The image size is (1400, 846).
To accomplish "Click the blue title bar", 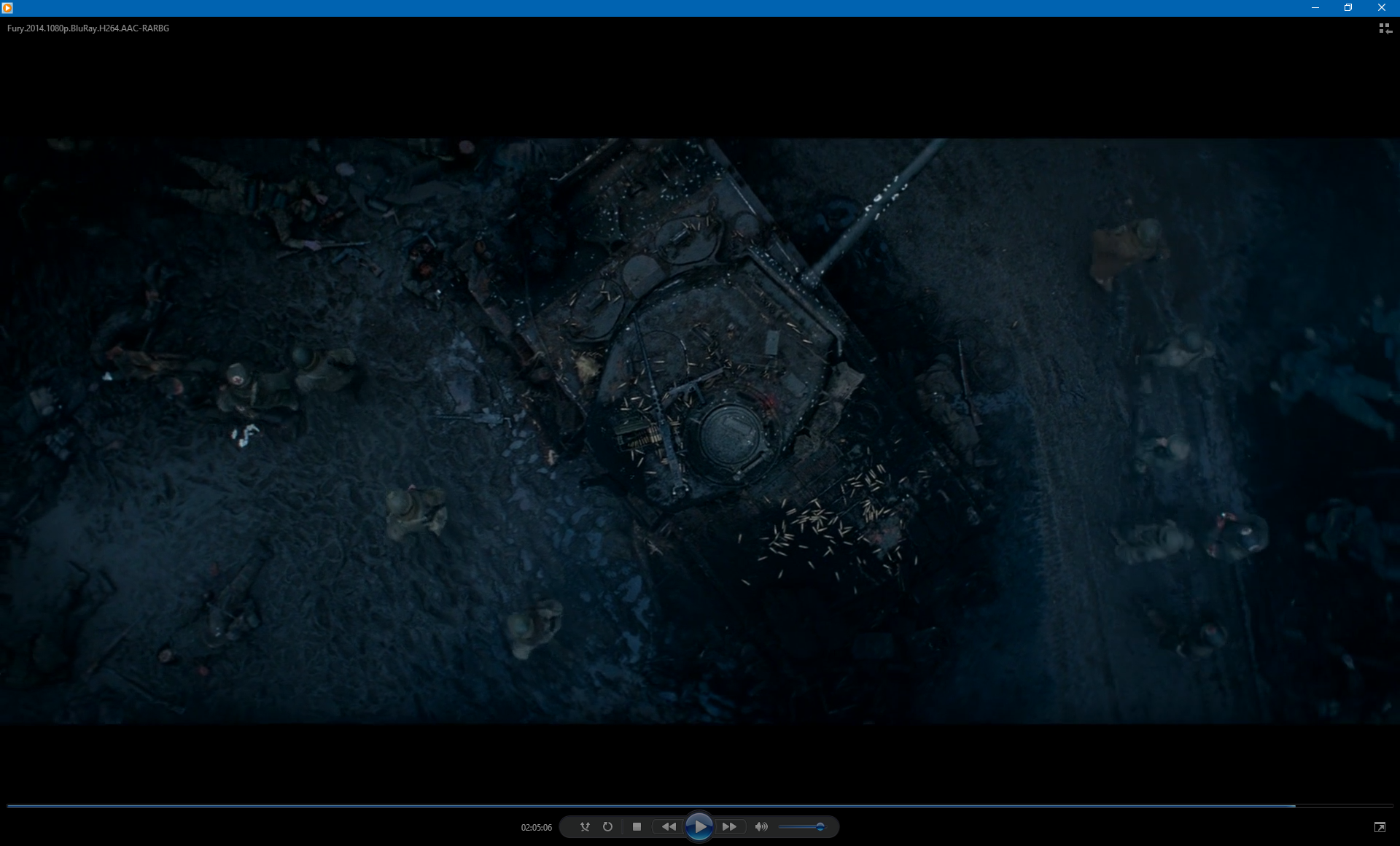I will click(656, 8).
